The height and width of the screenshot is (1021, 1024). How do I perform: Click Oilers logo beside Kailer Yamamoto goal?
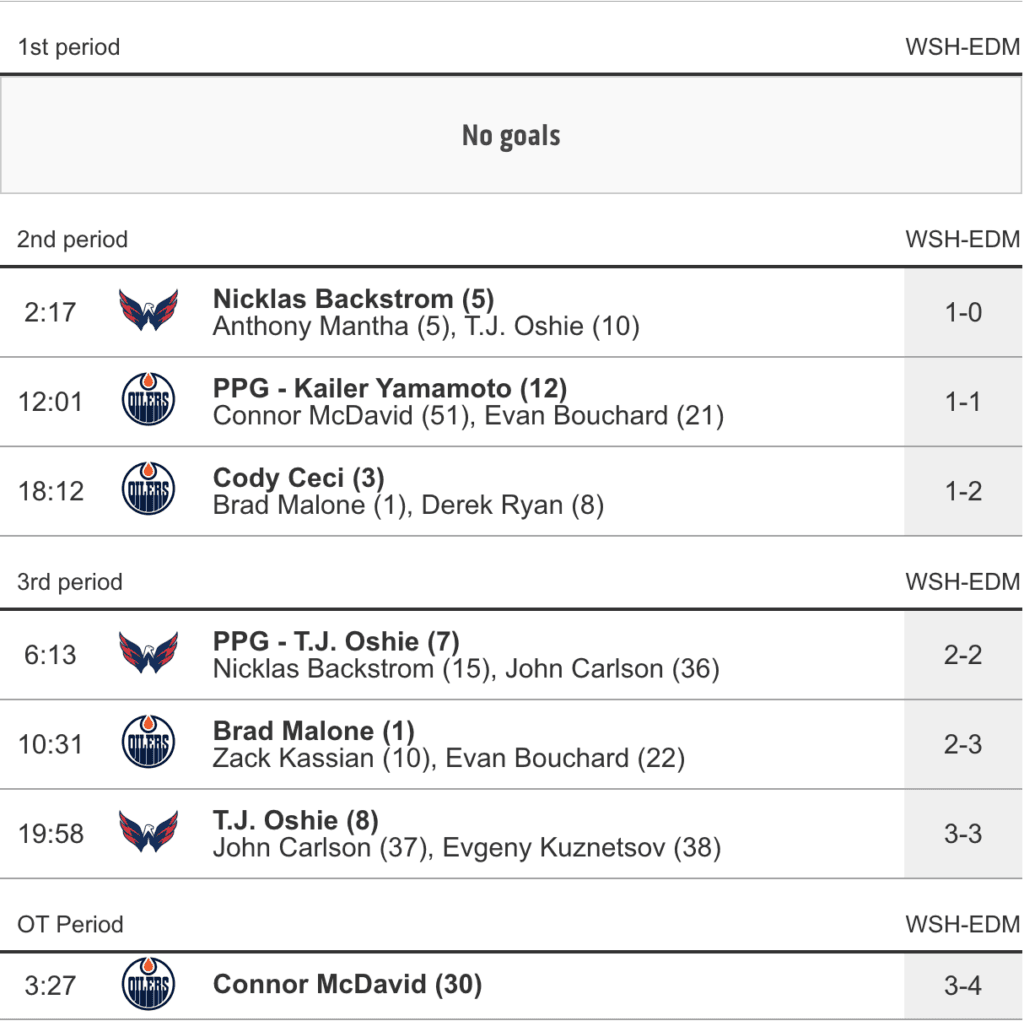148,401
